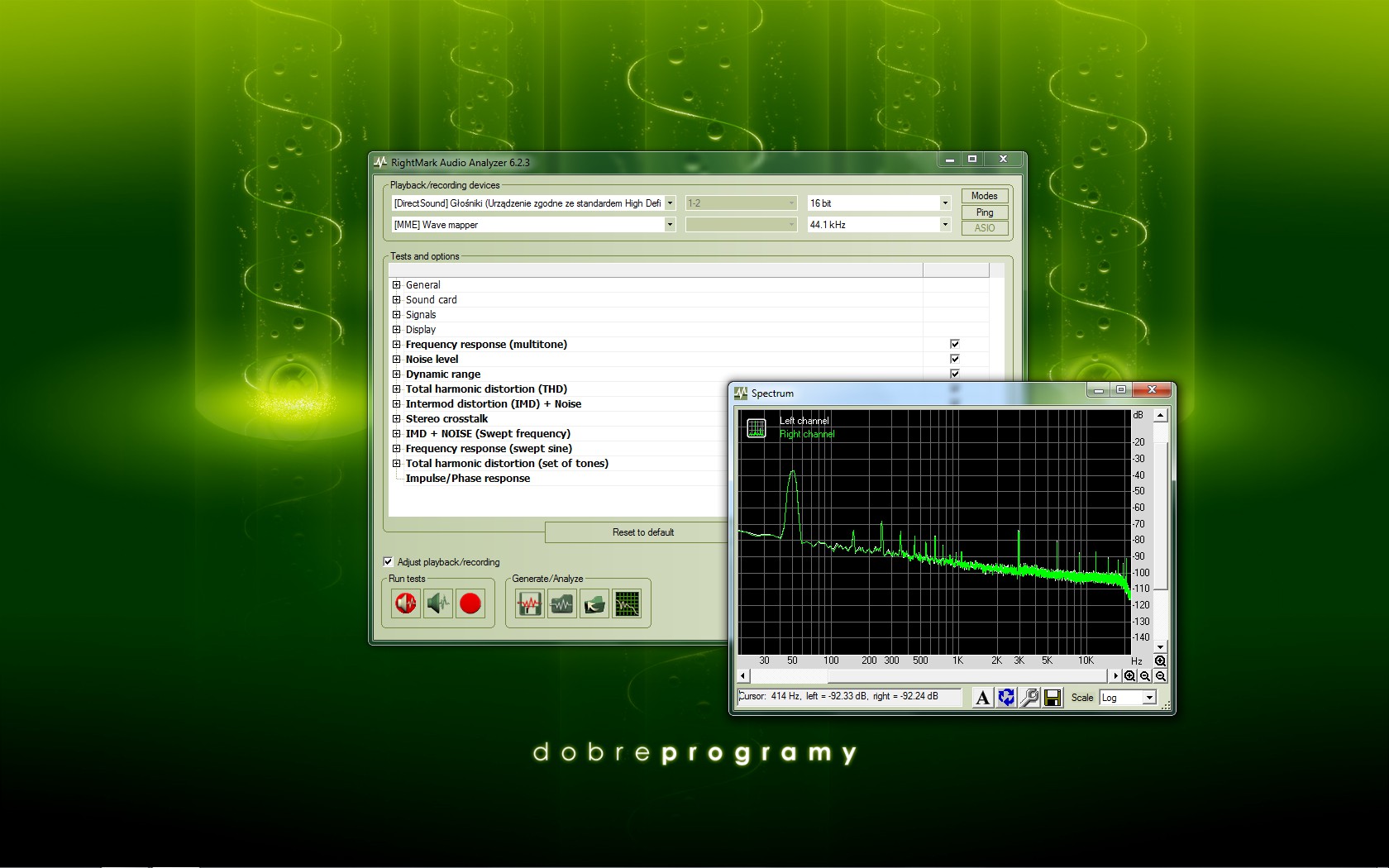
Task: Click the Reset to default button
Action: click(642, 532)
